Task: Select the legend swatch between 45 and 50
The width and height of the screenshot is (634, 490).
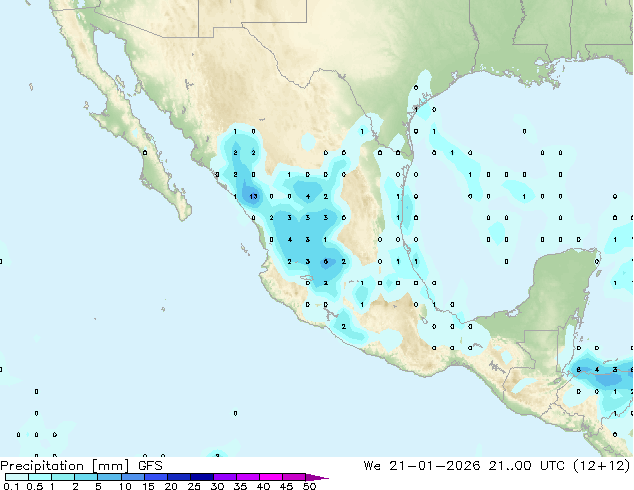Action: click(x=294, y=477)
